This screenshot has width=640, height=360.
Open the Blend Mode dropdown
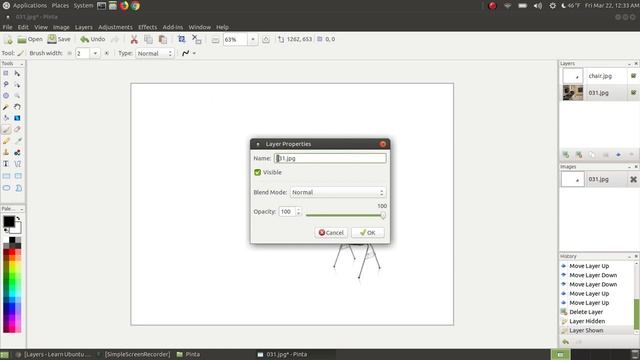tap(338, 192)
